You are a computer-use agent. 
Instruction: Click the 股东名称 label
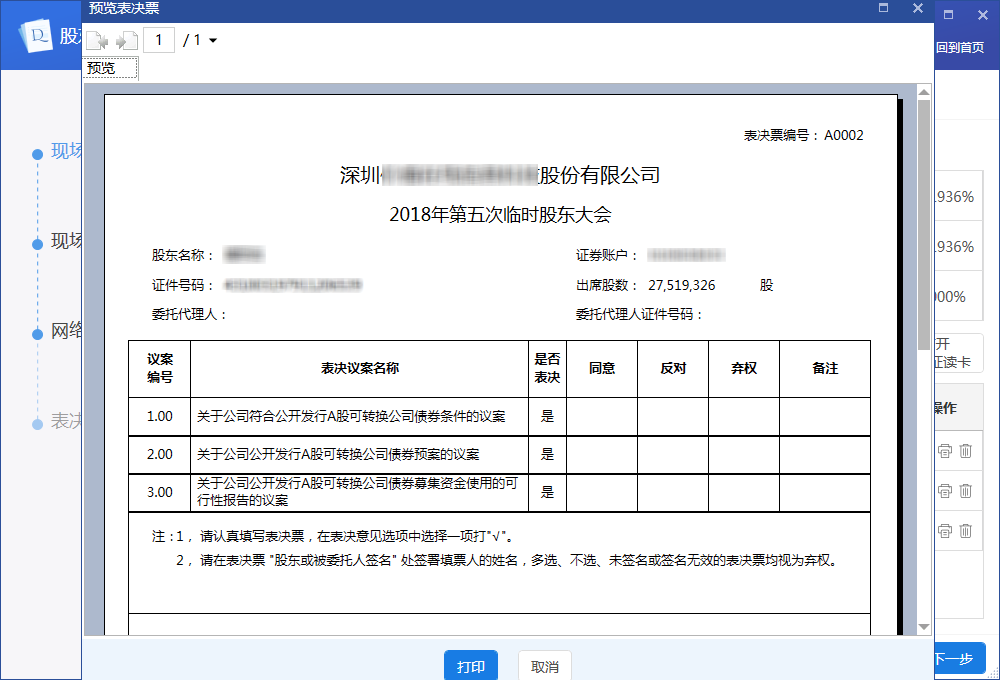[x=182, y=255]
